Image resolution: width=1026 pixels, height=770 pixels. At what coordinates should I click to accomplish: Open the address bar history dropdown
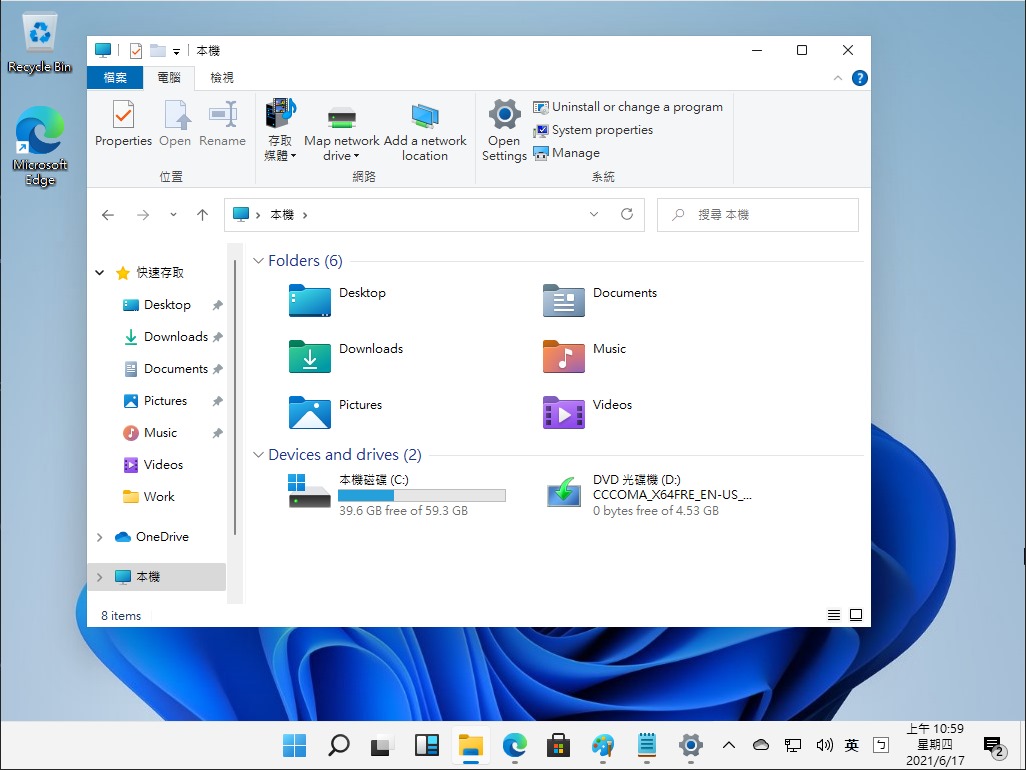point(594,215)
